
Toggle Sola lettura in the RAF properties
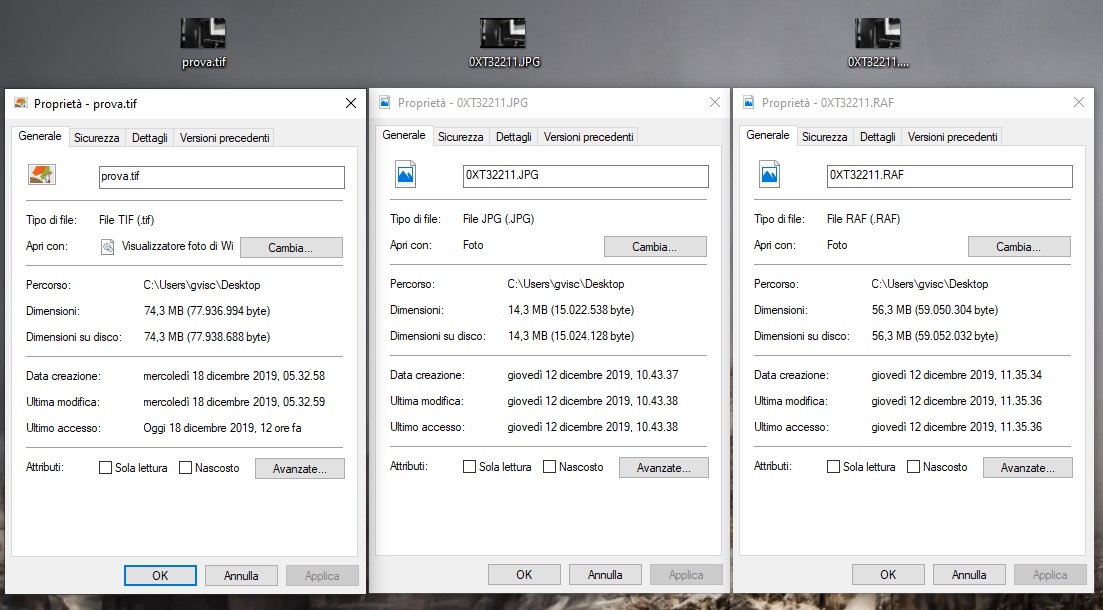834,467
